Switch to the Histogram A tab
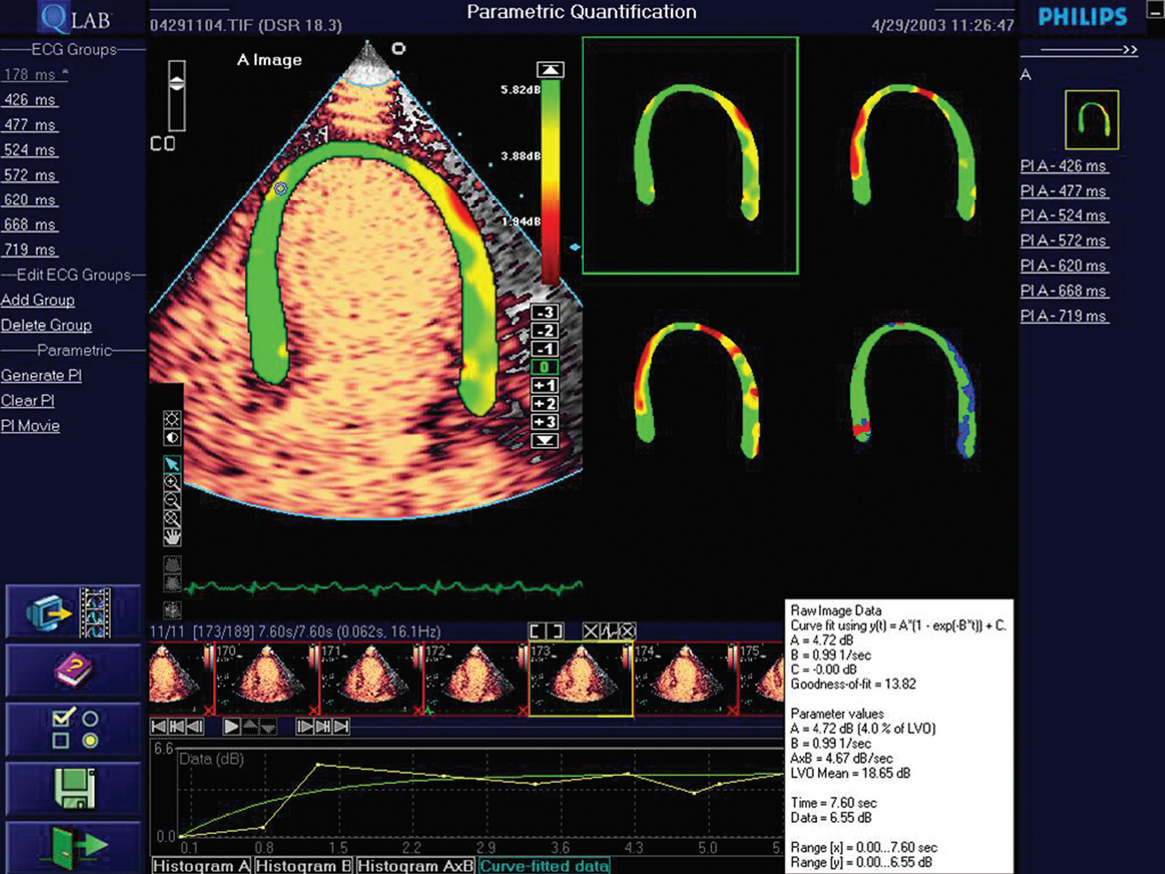This screenshot has width=1165, height=874. [x=201, y=866]
